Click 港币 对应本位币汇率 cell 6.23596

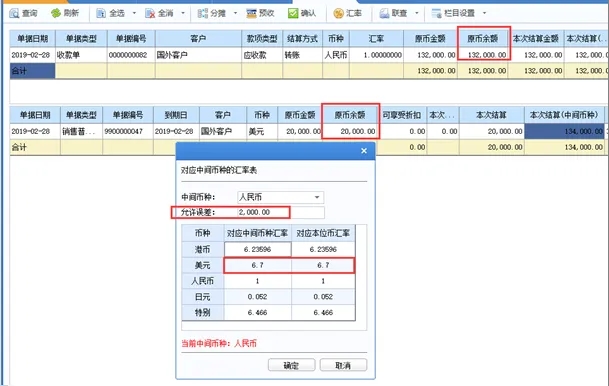click(x=323, y=249)
